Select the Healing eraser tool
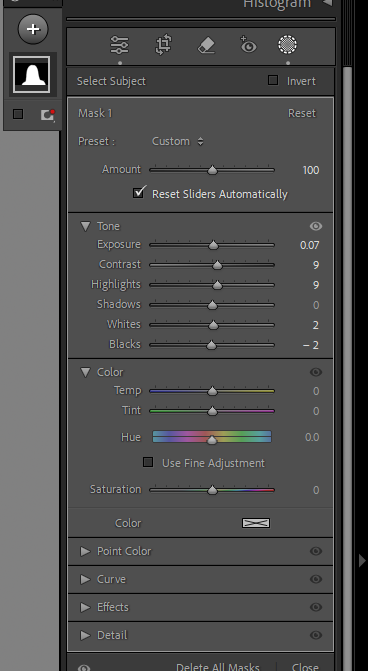The image size is (368, 671). click(206, 45)
